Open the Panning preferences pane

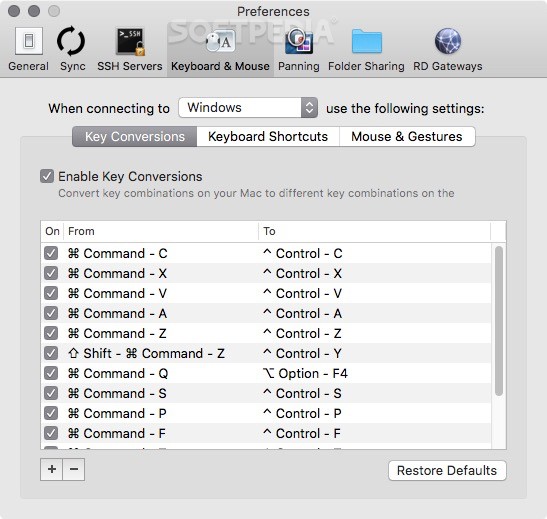point(299,49)
